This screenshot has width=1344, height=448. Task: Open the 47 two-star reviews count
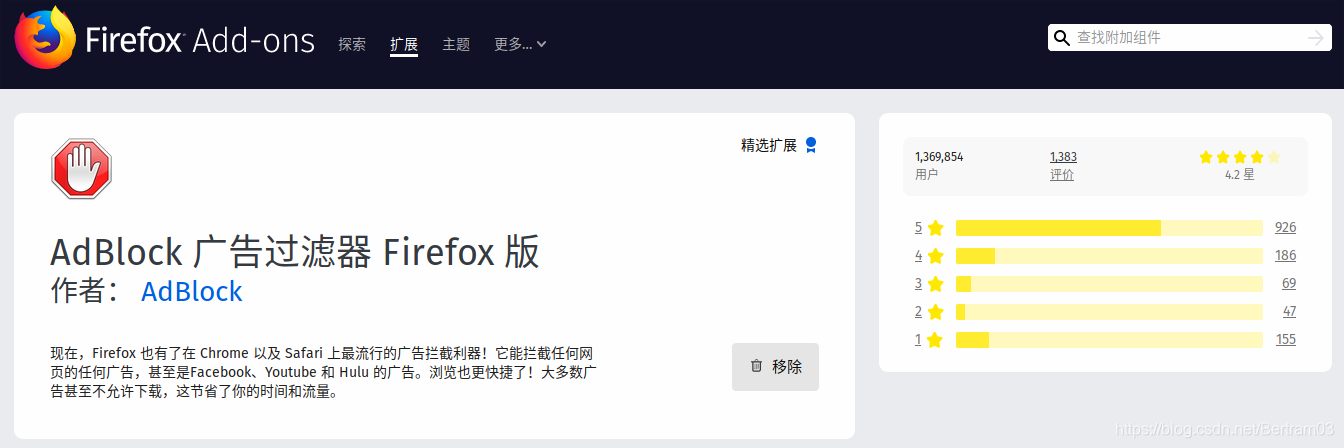pyautogui.click(x=1289, y=312)
